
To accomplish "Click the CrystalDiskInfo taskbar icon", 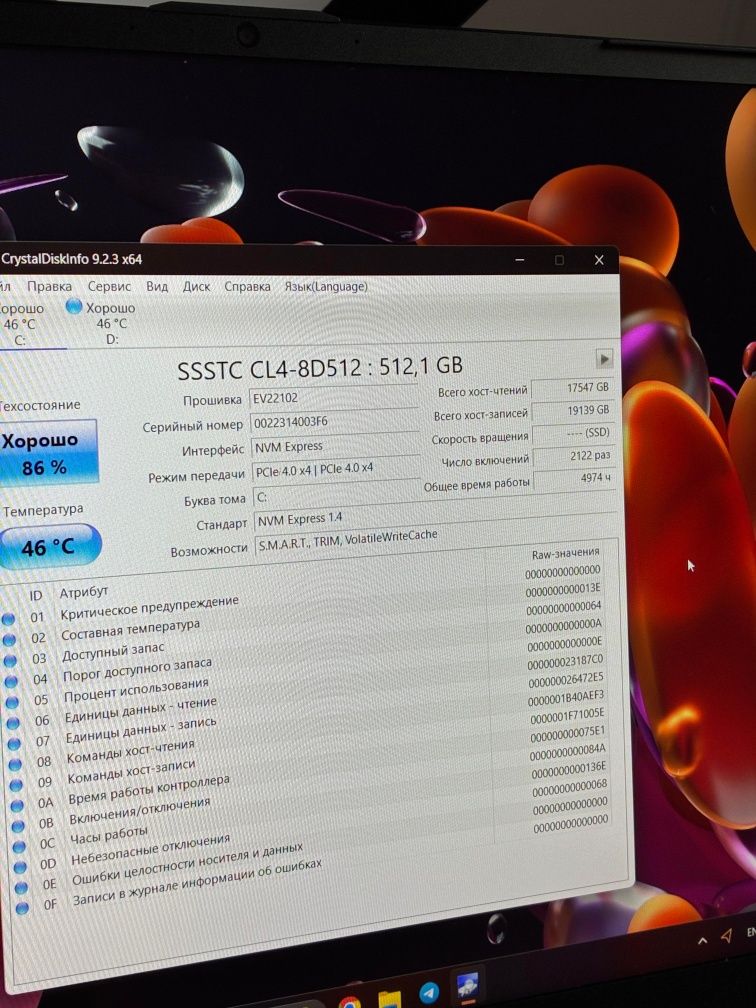I will pyautogui.click(x=467, y=986).
